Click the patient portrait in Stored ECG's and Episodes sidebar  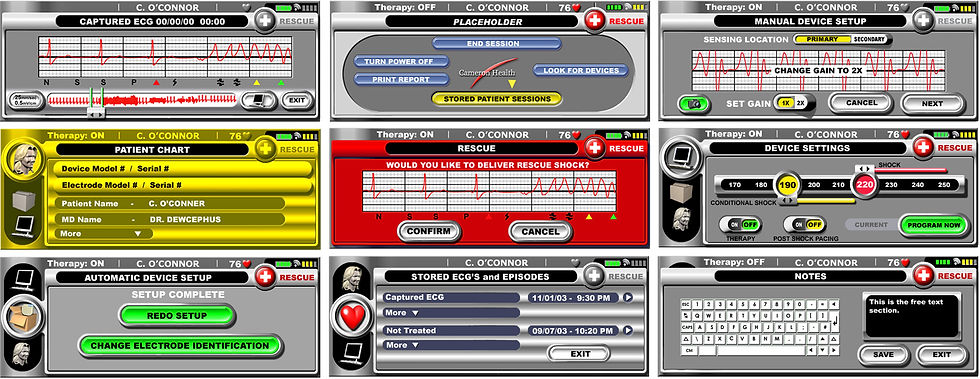[x=353, y=278]
